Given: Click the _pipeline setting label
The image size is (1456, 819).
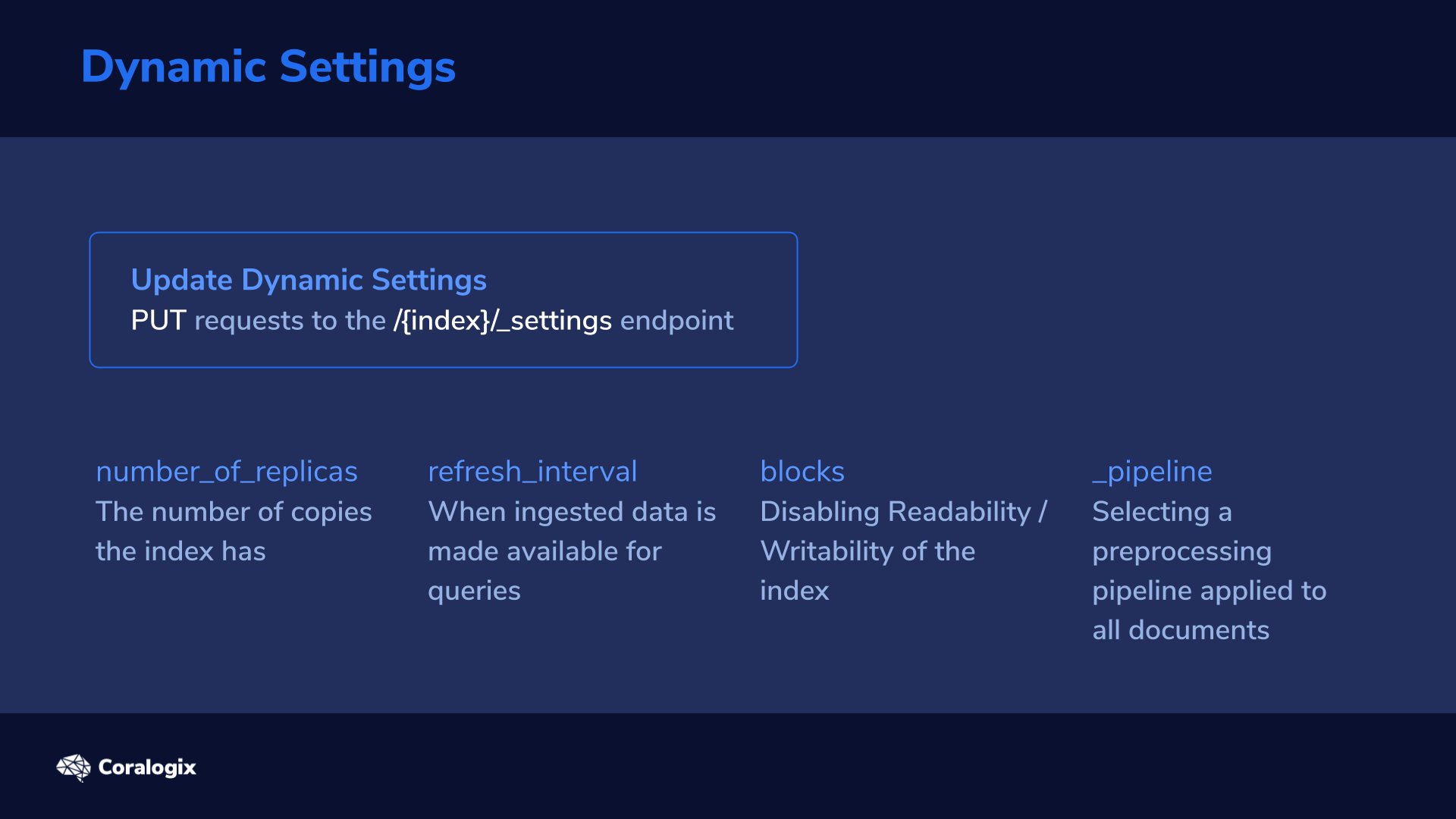Looking at the screenshot, I should coord(1152,472).
